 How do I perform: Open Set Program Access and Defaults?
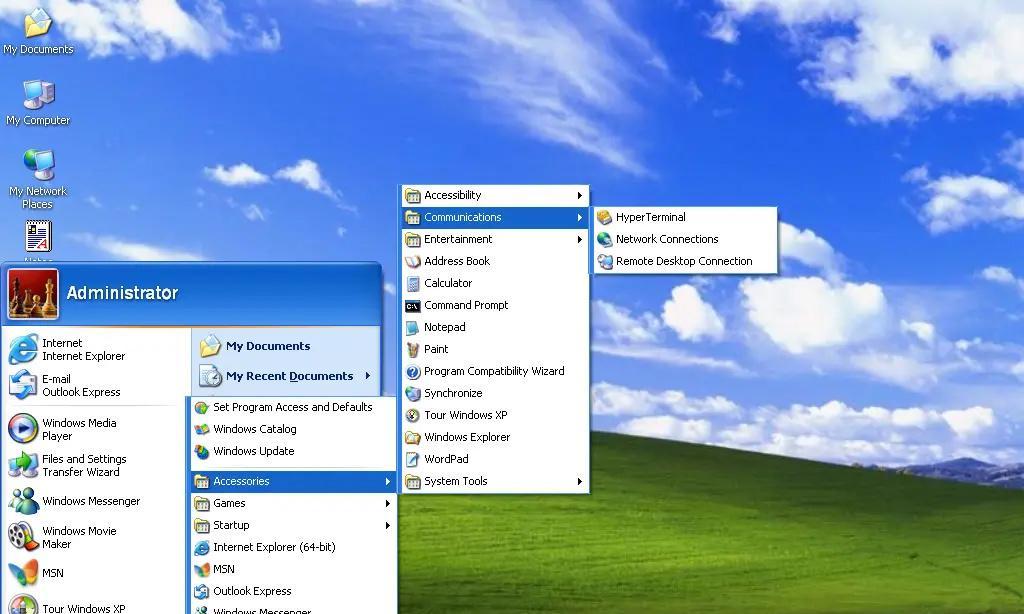pos(293,407)
